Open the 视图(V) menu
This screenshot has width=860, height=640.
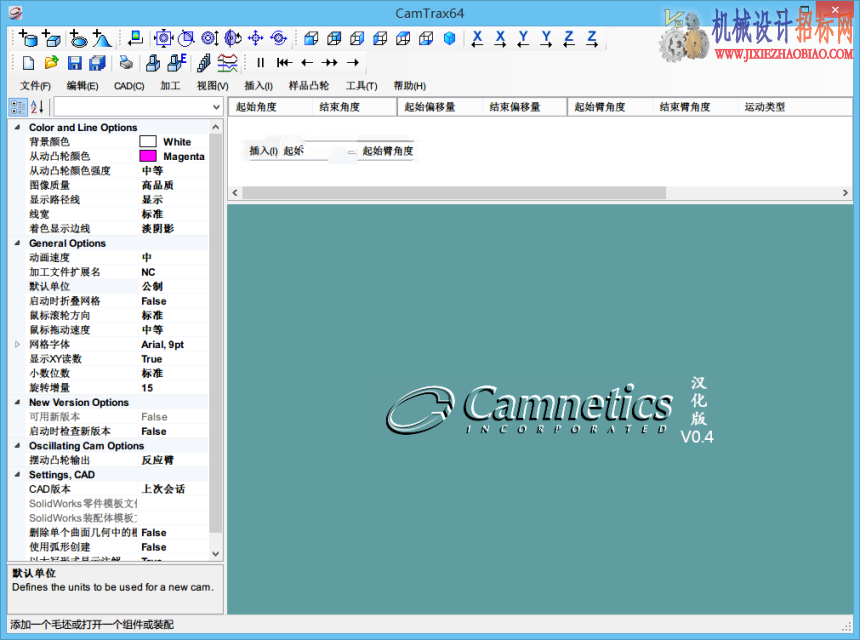(212, 86)
